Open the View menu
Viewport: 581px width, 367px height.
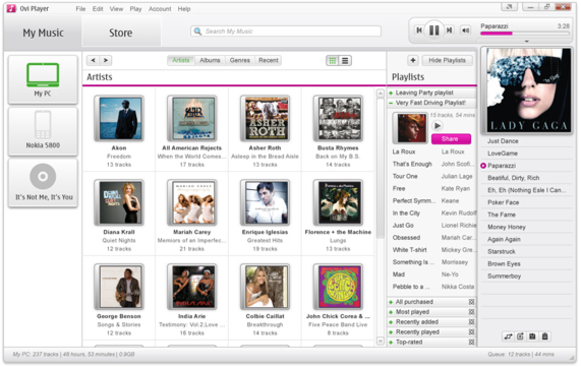[116, 9]
